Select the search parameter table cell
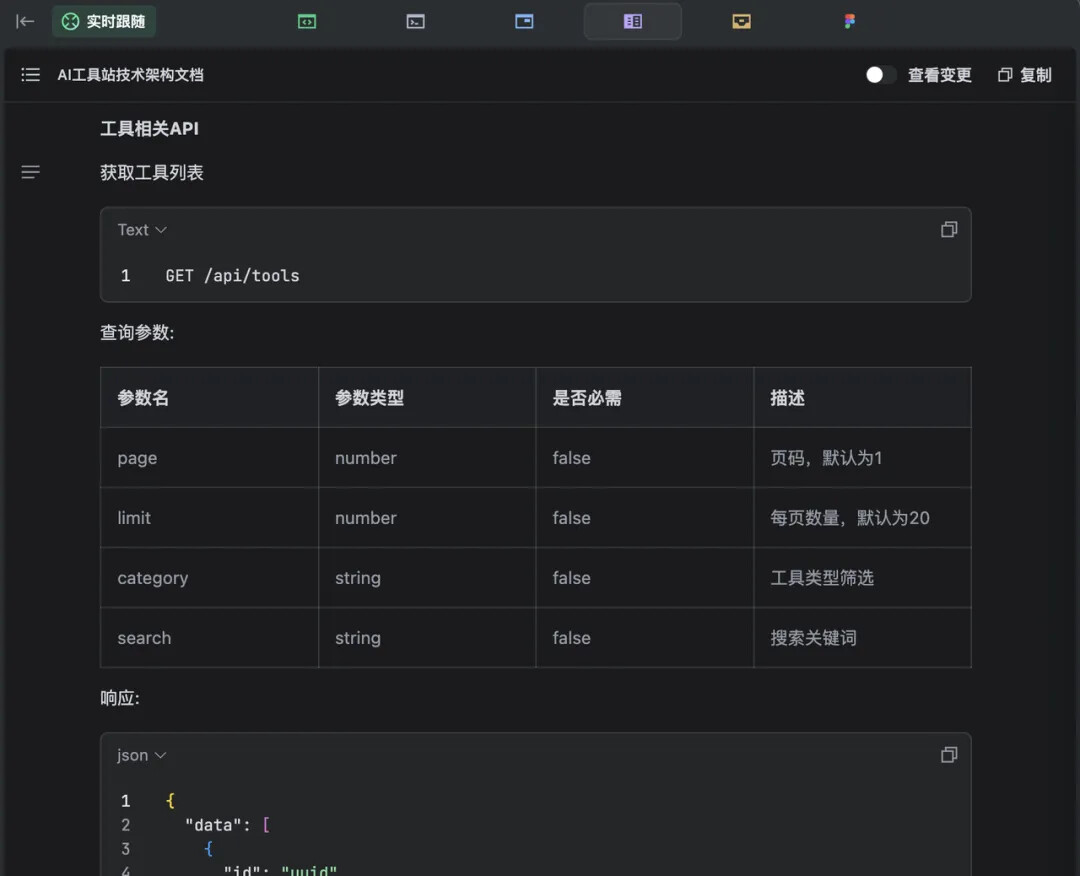 pyautogui.click(x=144, y=638)
